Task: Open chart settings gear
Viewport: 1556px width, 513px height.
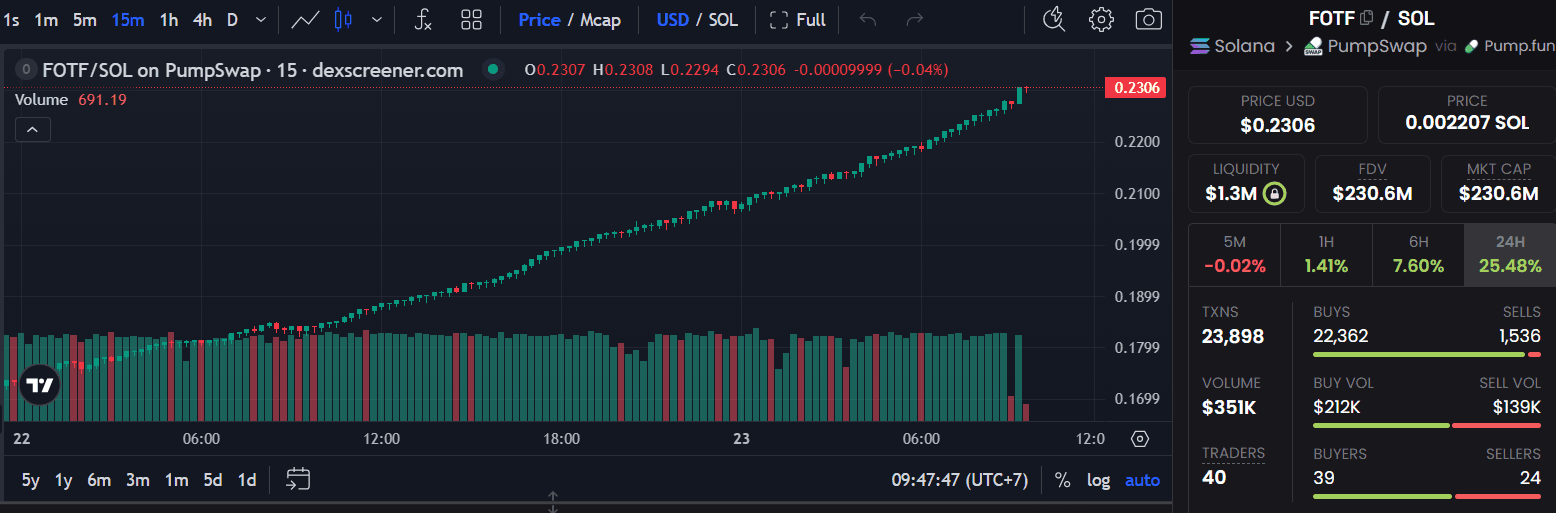Action: click(1102, 19)
